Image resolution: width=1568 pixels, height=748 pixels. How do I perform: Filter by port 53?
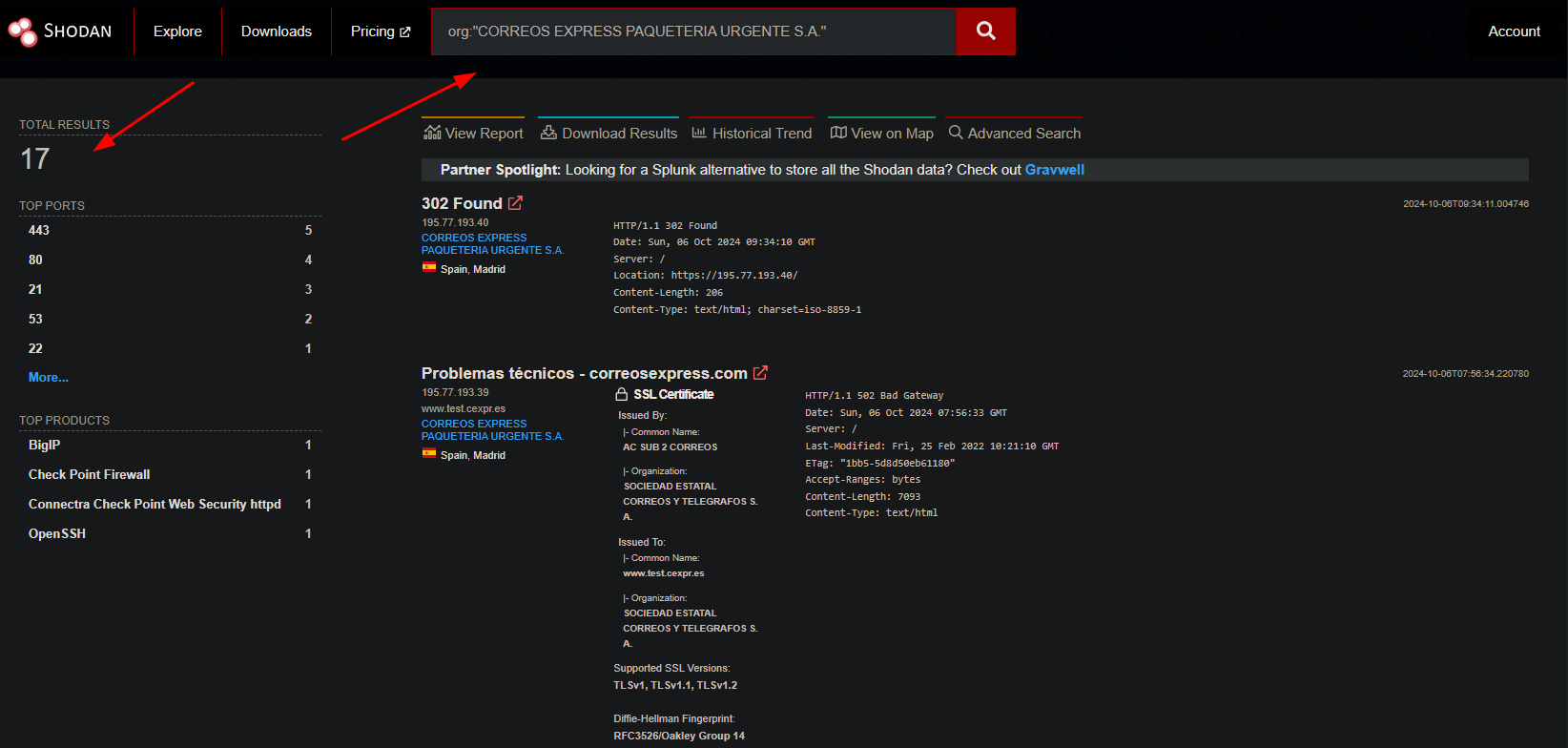click(170, 319)
